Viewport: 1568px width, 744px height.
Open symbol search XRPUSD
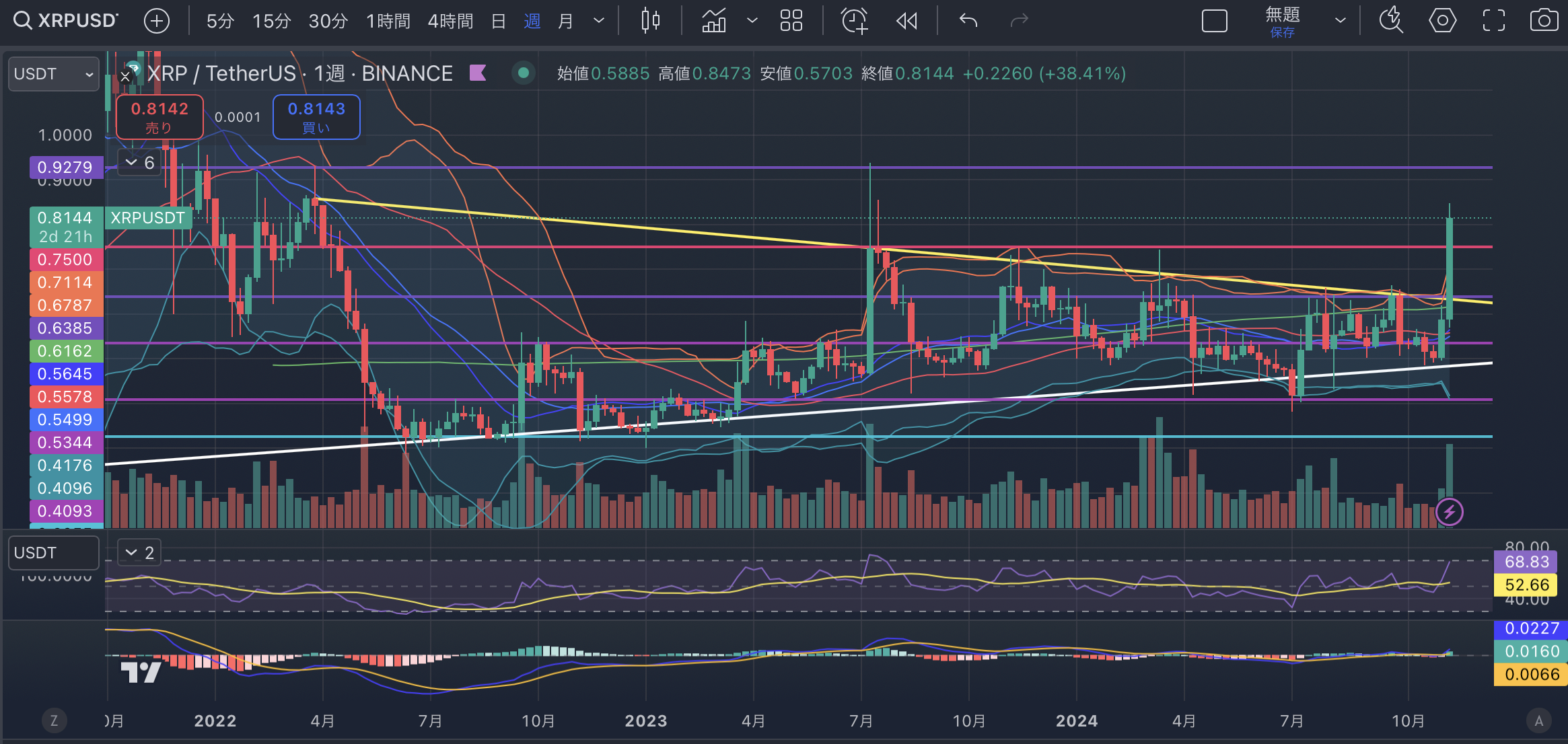66,21
